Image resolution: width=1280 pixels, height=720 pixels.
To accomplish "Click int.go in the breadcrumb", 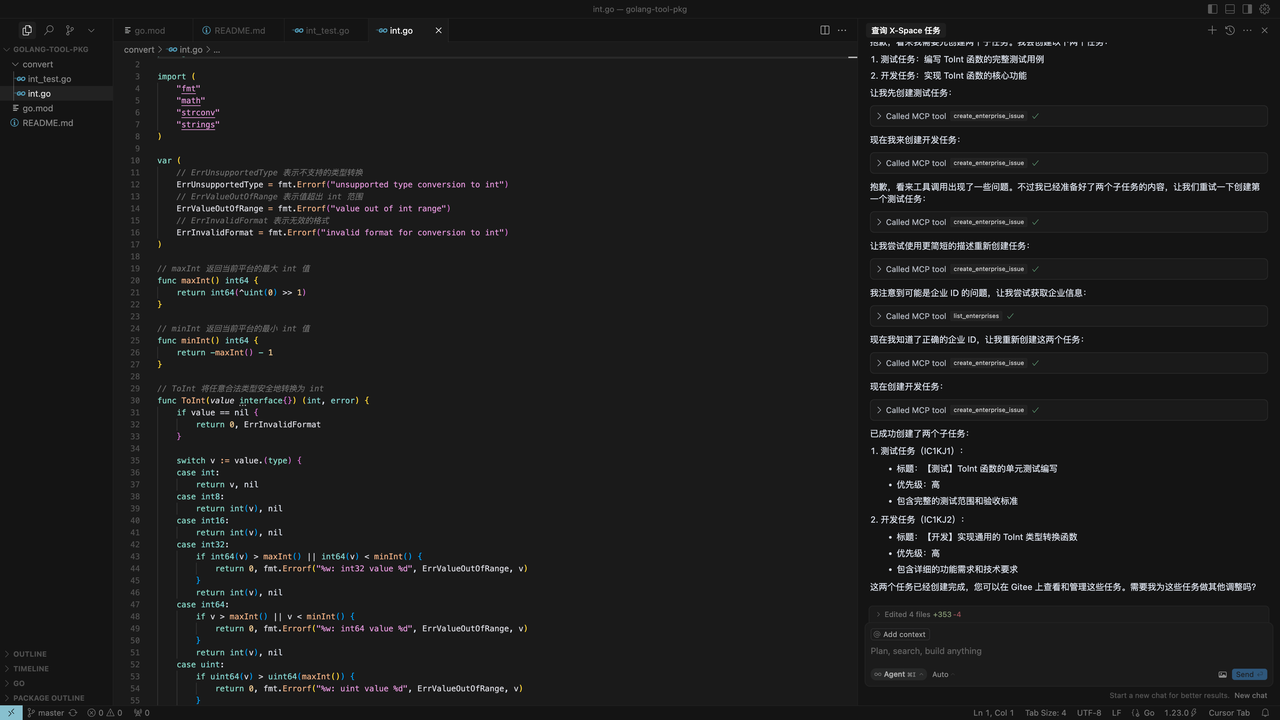I will point(185,49).
